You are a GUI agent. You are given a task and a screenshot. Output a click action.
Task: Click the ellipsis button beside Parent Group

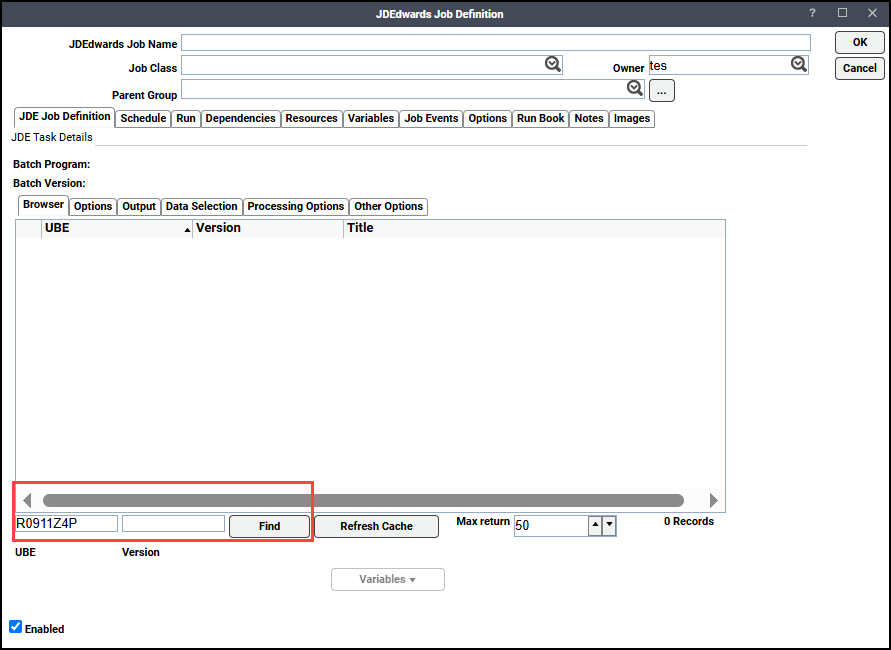(661, 90)
